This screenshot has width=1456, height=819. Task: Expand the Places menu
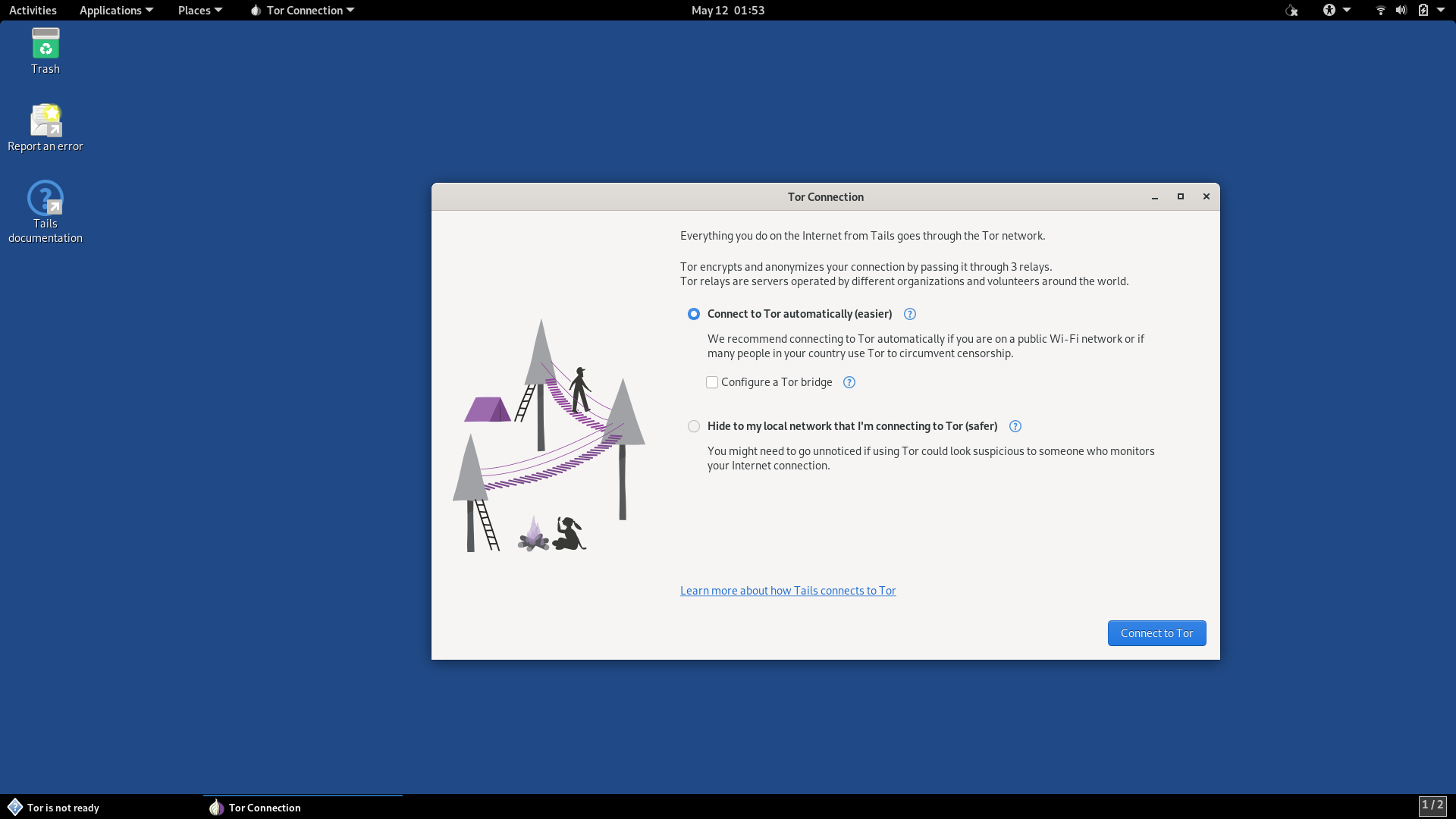point(200,11)
